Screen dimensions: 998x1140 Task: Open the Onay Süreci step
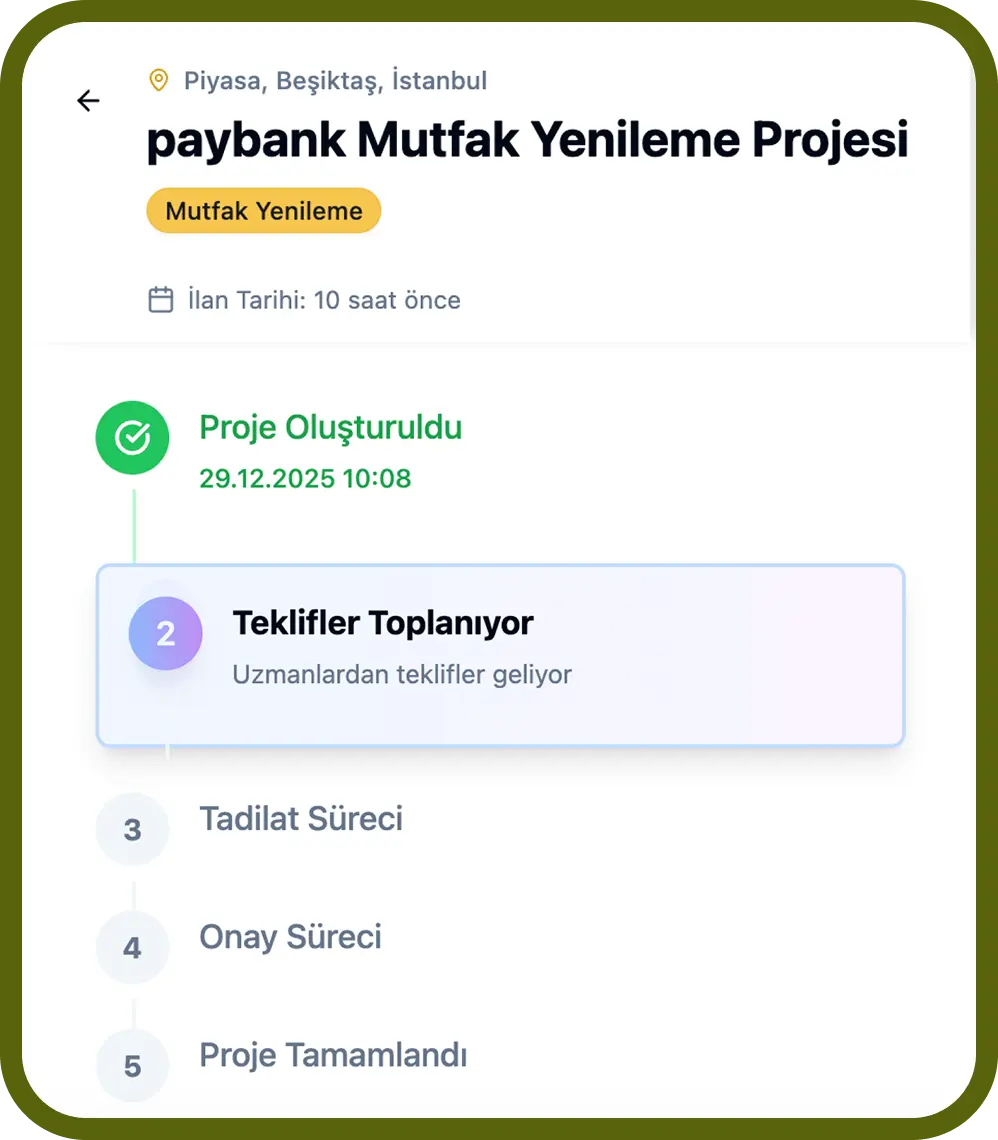click(290, 937)
